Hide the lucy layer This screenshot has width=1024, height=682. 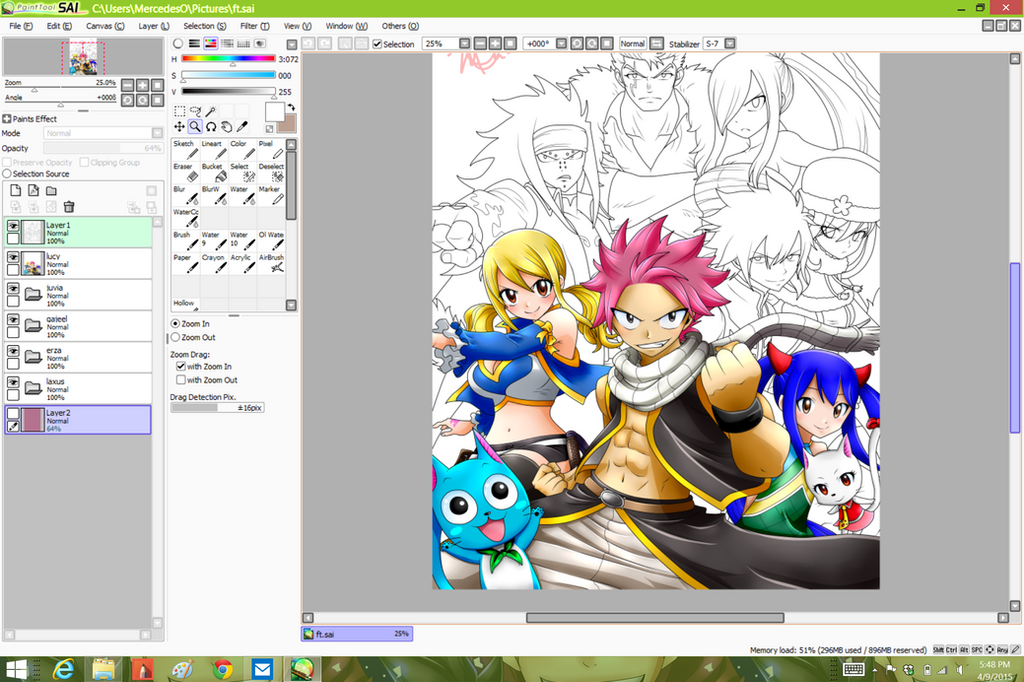tap(13, 257)
